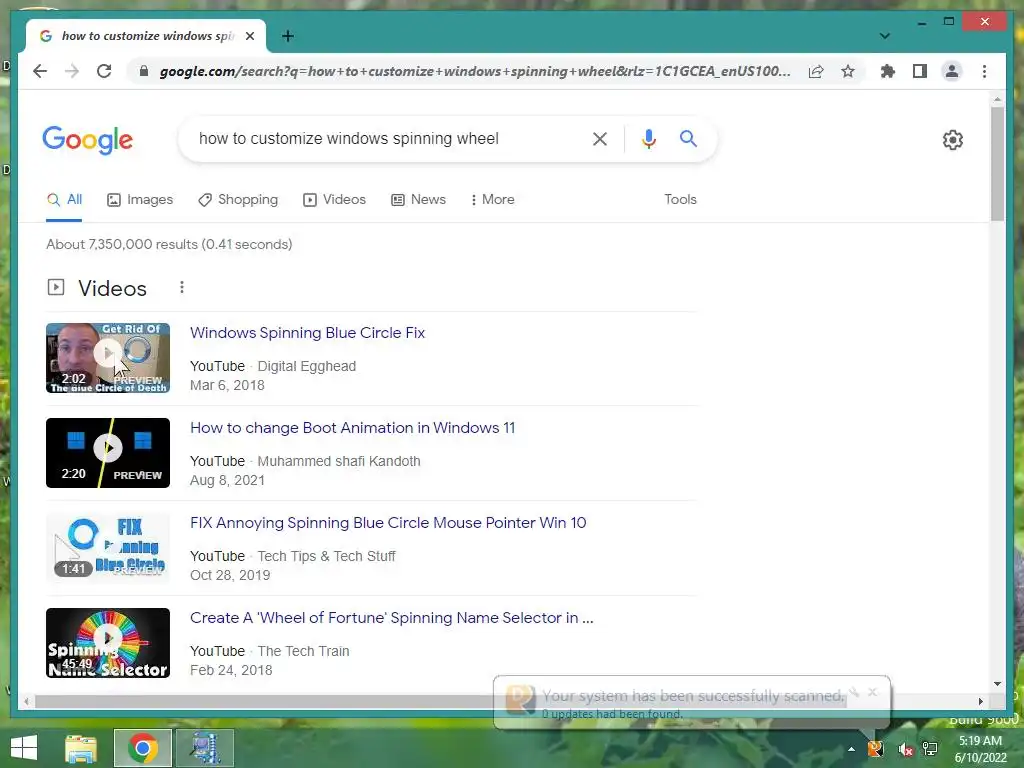Screen dimensions: 1024x768
Task: Clear the search box text
Action: click(x=600, y=138)
